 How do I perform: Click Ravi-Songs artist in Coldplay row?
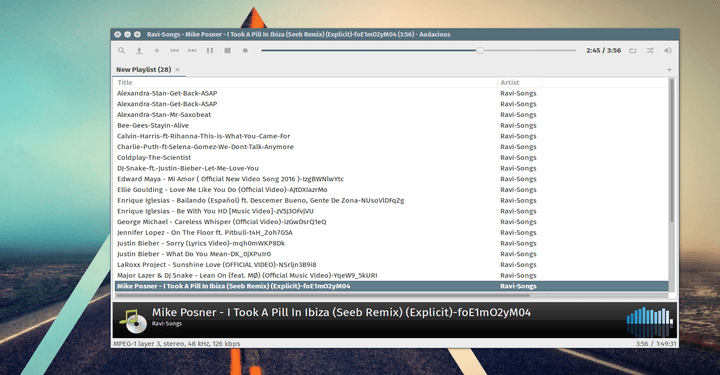pyautogui.click(x=518, y=157)
